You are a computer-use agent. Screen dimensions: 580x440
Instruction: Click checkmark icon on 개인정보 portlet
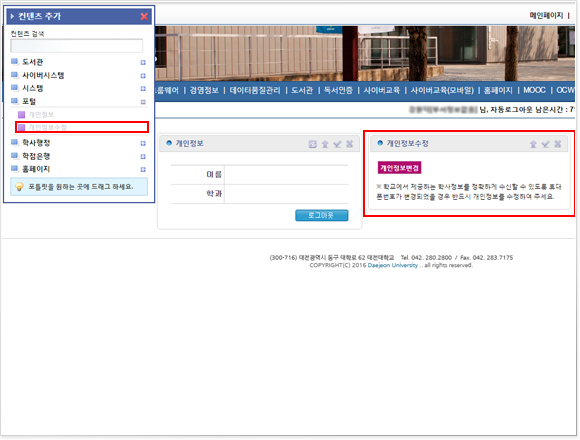[337, 144]
